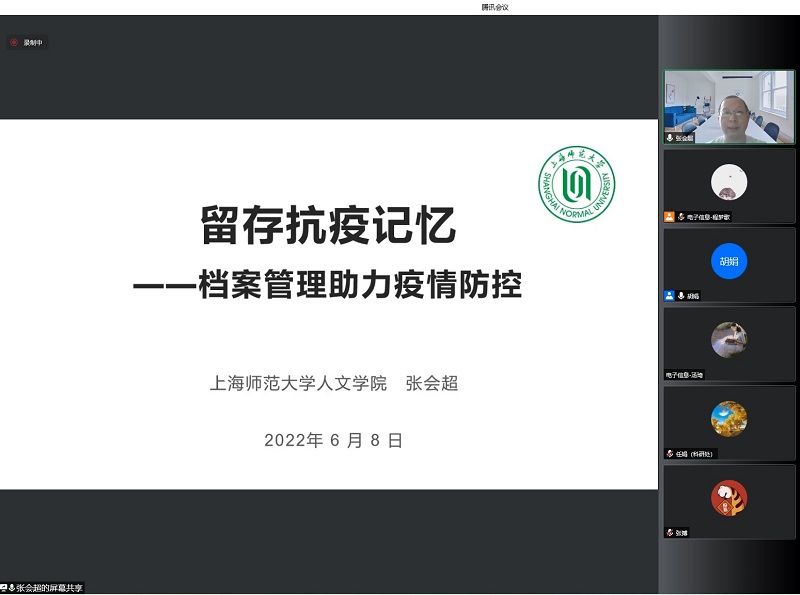Image resolution: width=800 pixels, height=595 pixels.
Task: Click the 腾讯会议 window title
Action: point(495,7)
